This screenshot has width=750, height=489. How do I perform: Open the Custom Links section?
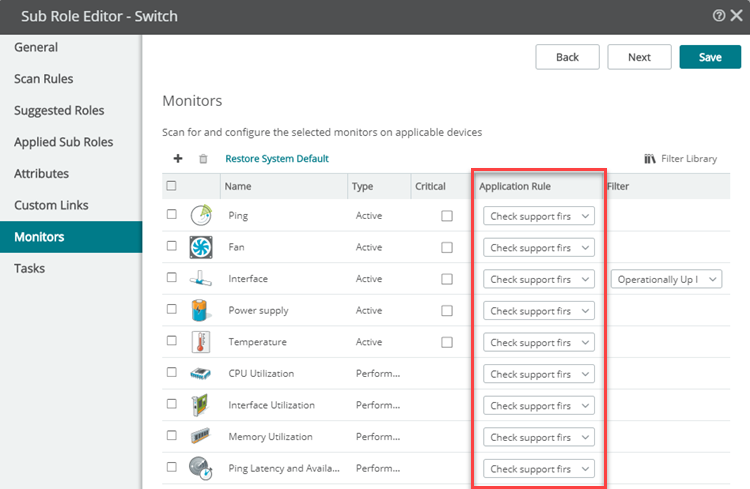coord(71,205)
